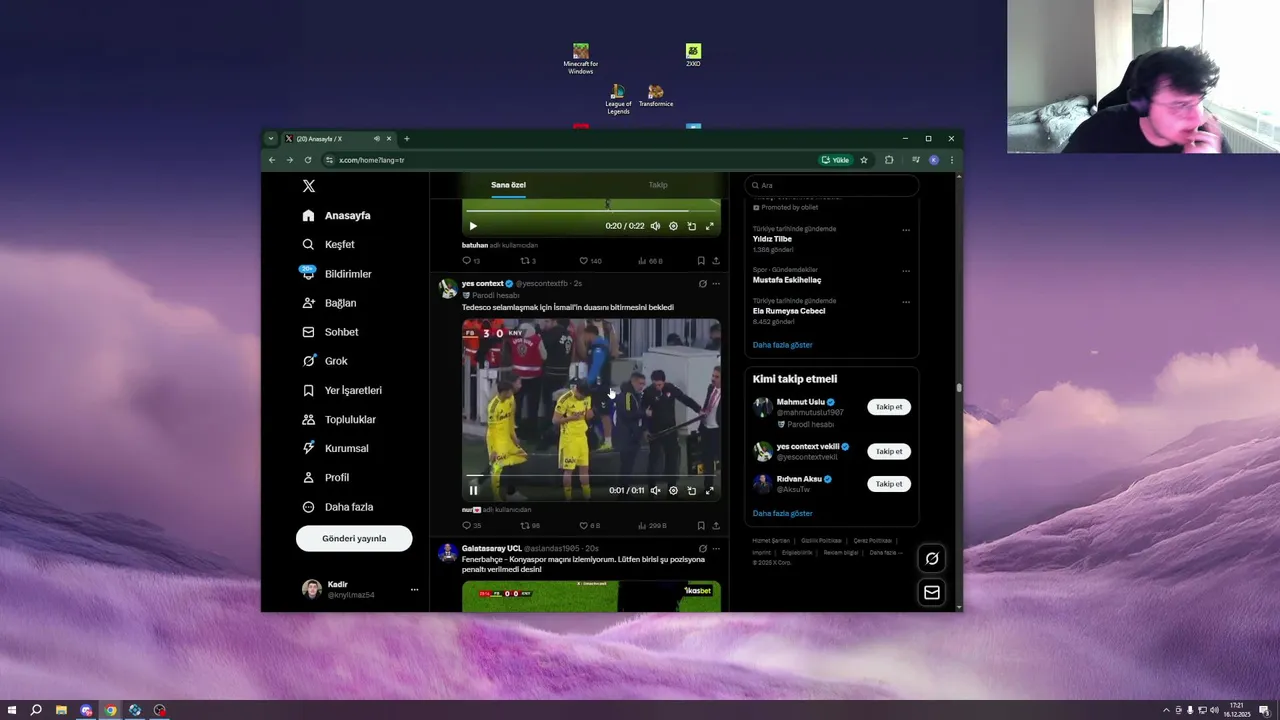The width and height of the screenshot is (1280, 720).
Task: Open Bildirimler notifications
Action: click(x=336, y=274)
